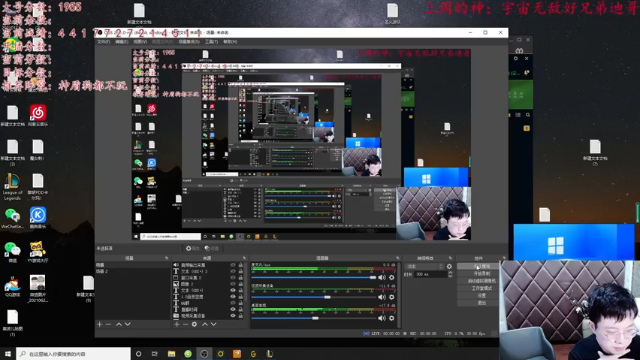Mute the 视频采集设备 mixer channel speaker
This screenshot has height=360, width=640.
pos(382,297)
